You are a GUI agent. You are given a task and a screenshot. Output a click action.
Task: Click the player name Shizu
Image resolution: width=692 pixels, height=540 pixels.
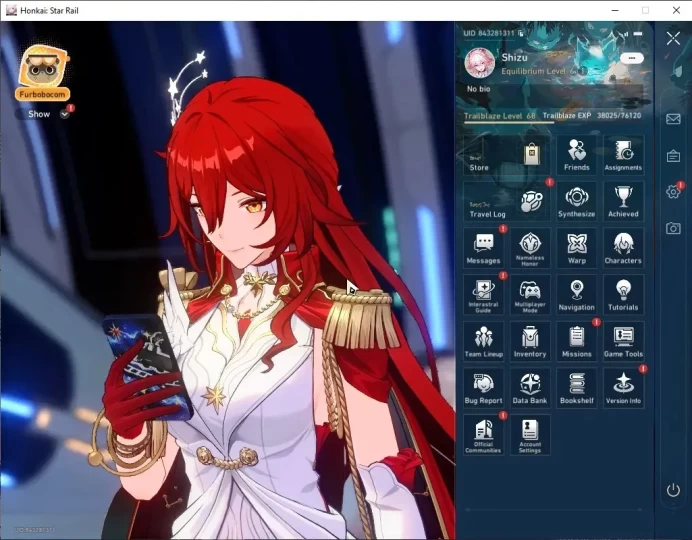(x=514, y=57)
